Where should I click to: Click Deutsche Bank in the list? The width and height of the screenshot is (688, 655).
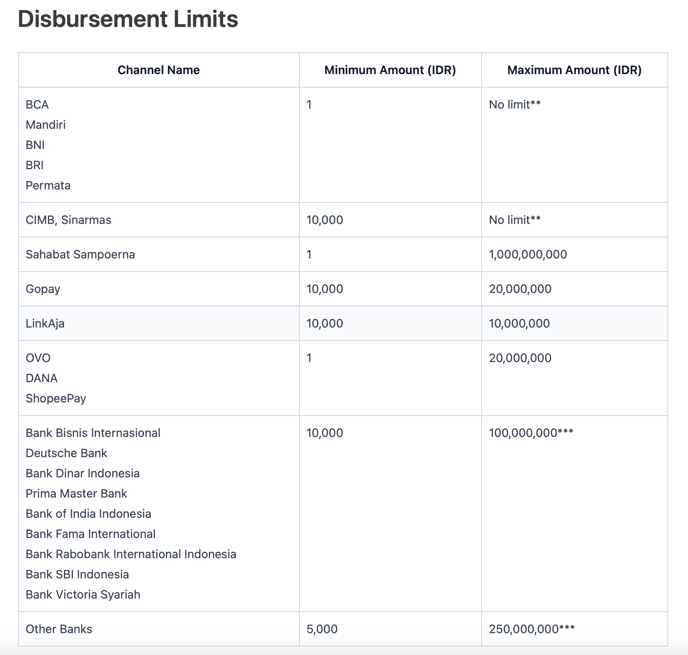(x=66, y=454)
